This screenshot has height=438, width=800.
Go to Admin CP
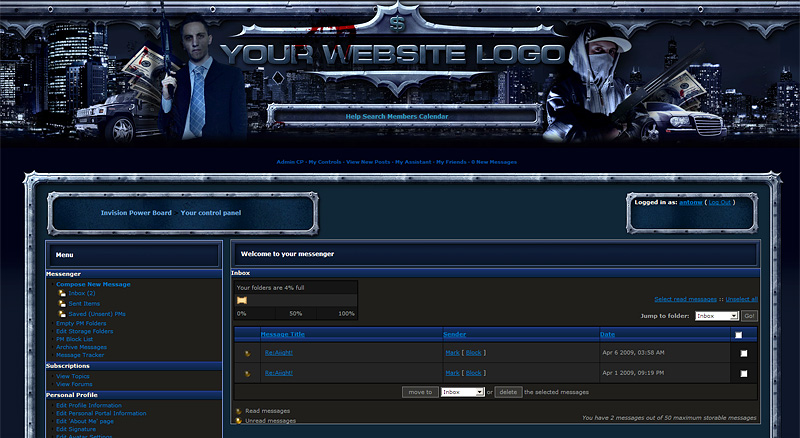pos(290,162)
